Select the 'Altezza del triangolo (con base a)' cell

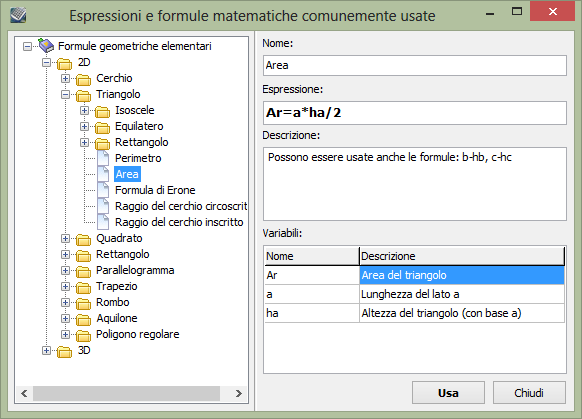click(462, 313)
